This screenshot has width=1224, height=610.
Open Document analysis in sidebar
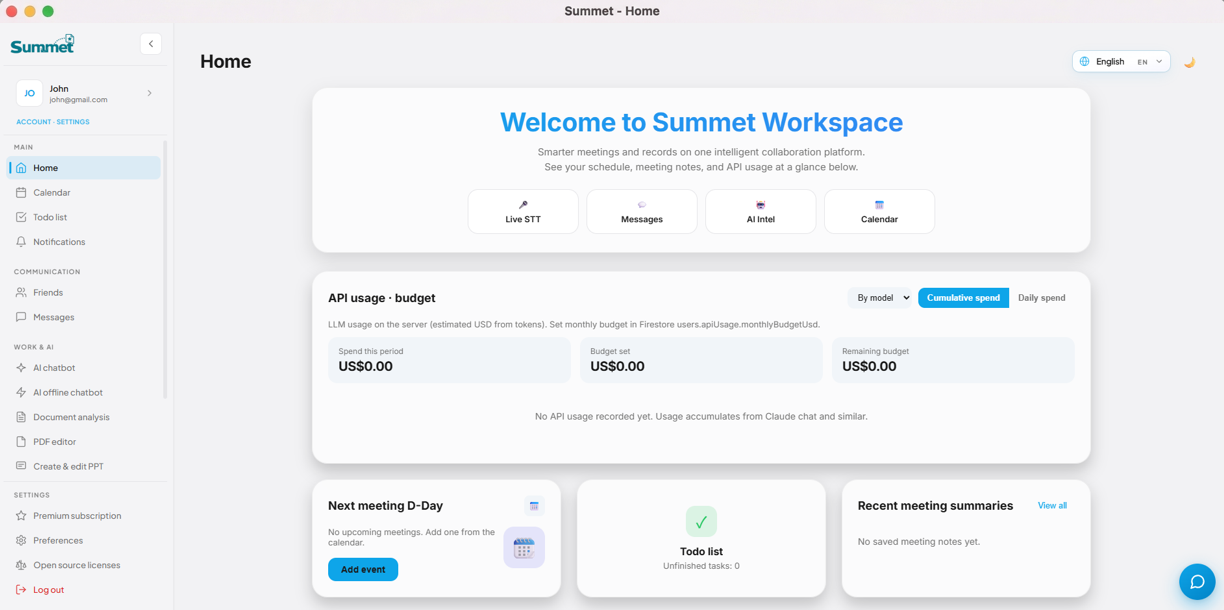pyautogui.click(x=84, y=417)
